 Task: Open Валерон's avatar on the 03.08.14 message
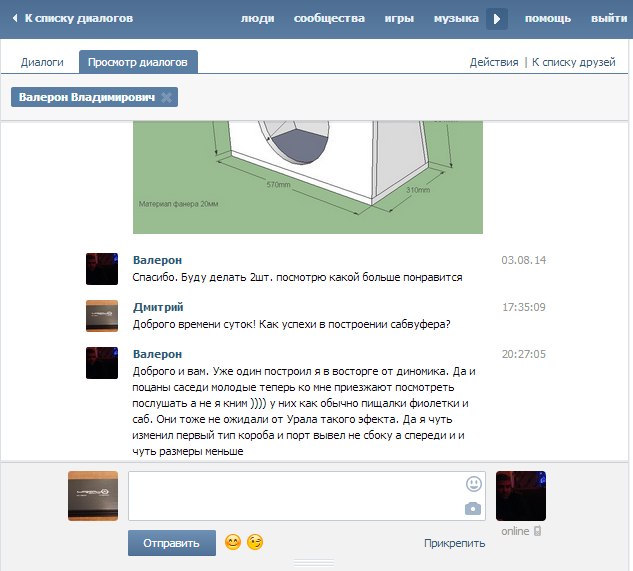tap(102, 269)
